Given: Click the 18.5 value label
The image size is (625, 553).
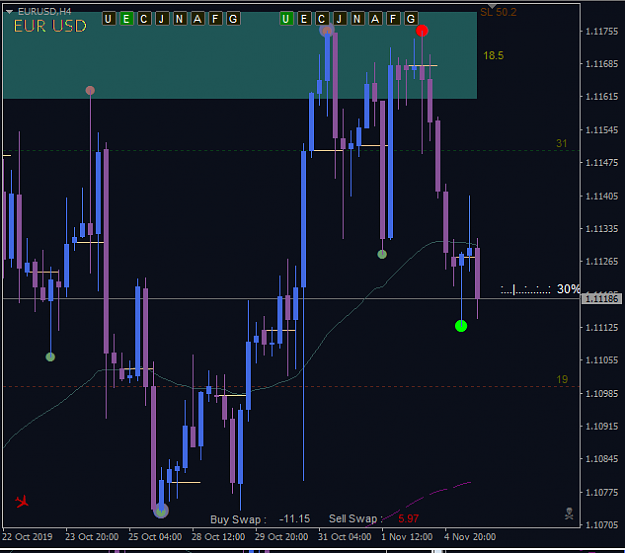Looking at the screenshot, I should pos(493,55).
